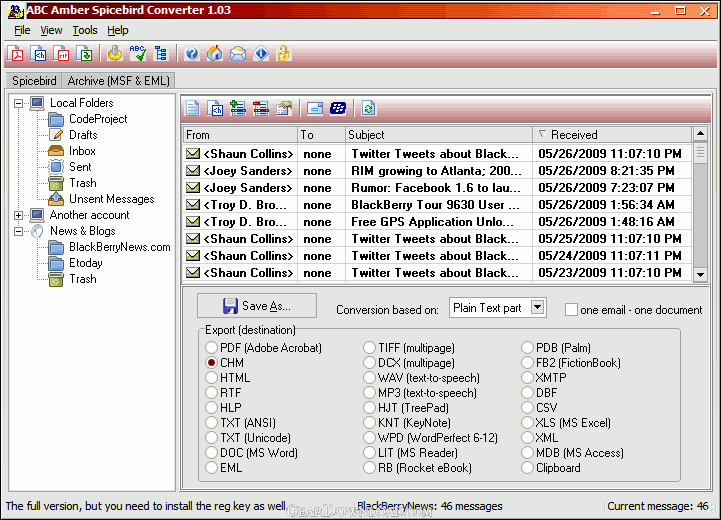
Task: Select the Free GPS Application message row
Action: coord(437,222)
